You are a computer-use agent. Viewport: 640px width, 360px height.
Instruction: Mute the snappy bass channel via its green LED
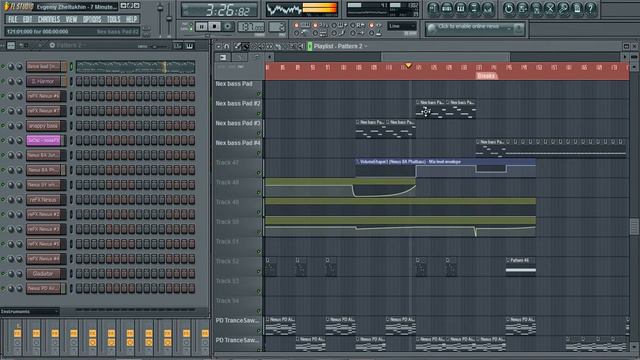[3, 126]
